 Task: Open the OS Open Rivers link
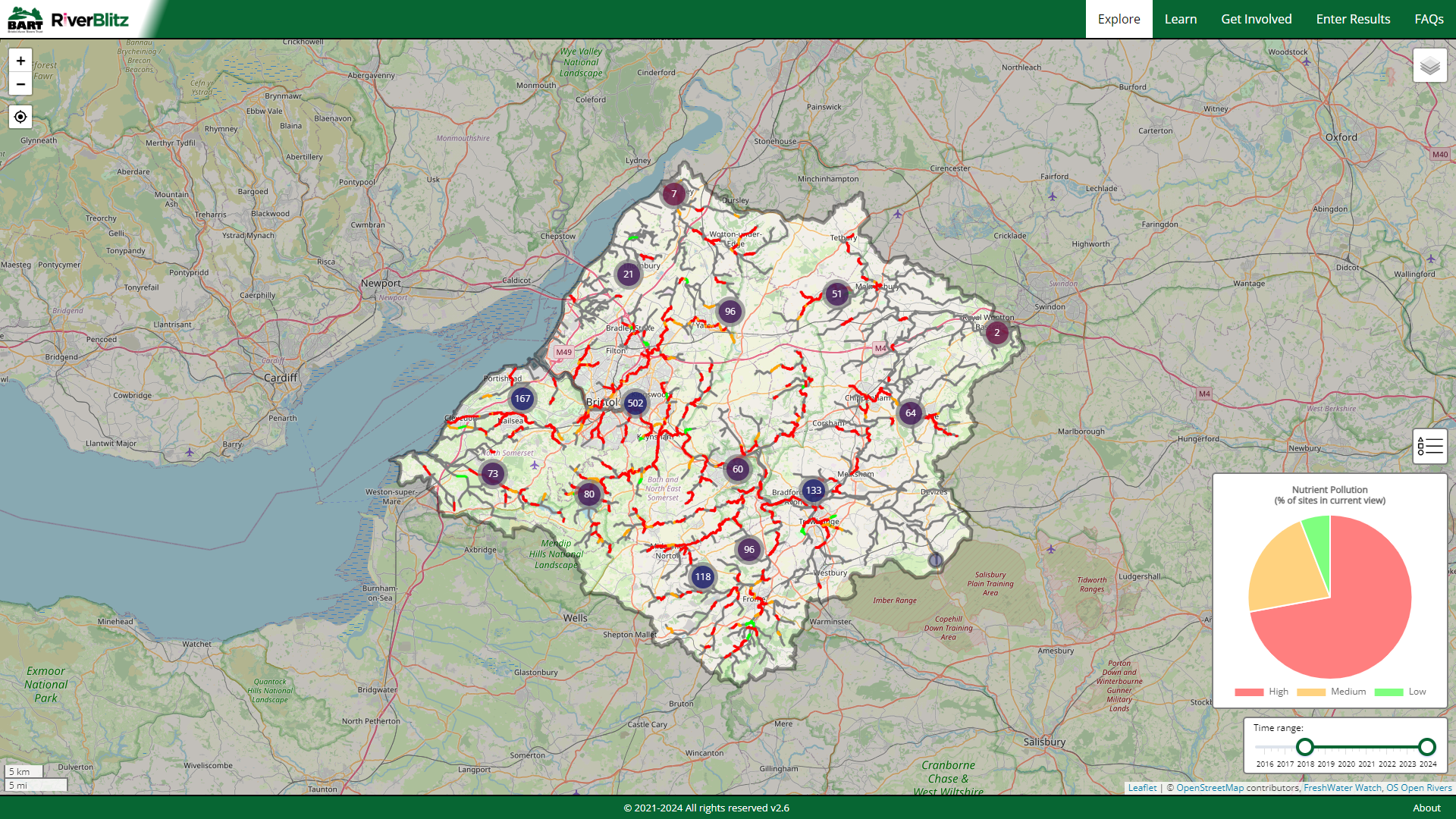pos(1419,788)
